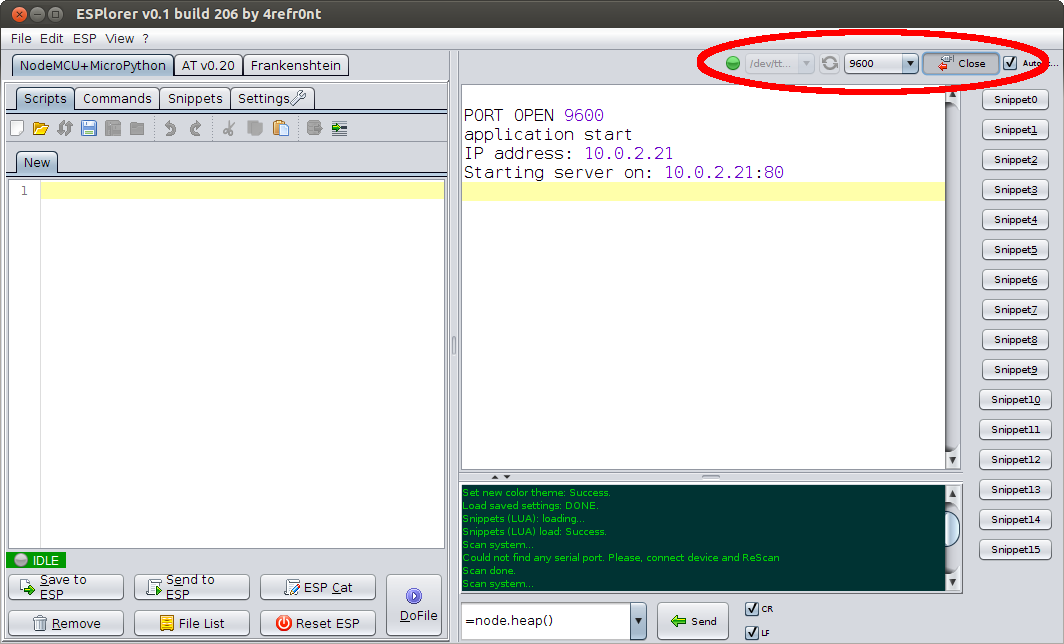The width and height of the screenshot is (1064, 644).
Task: Open the Settings tab
Action: (272, 98)
